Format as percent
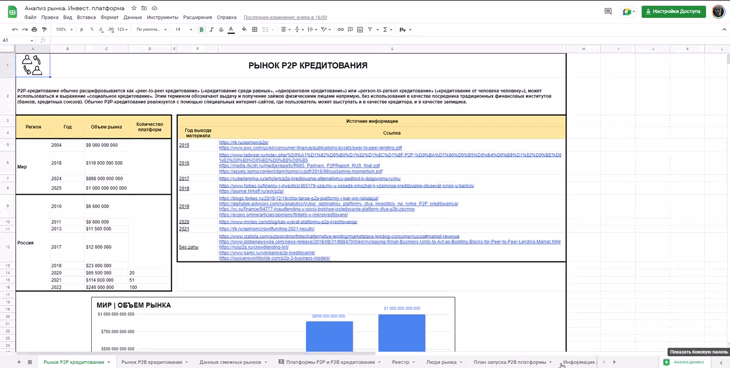 coord(92,29)
